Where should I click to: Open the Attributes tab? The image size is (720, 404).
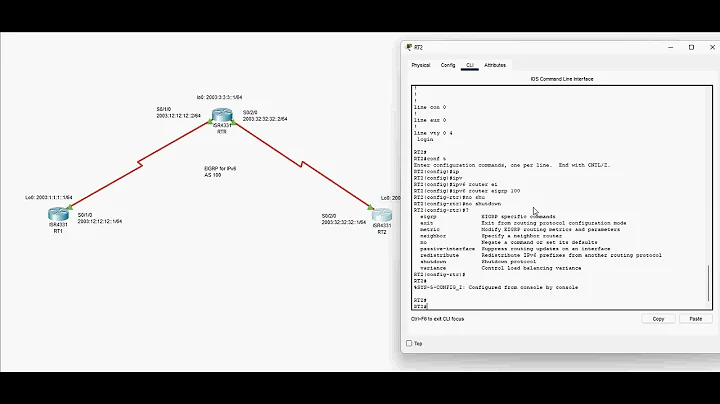click(495, 65)
